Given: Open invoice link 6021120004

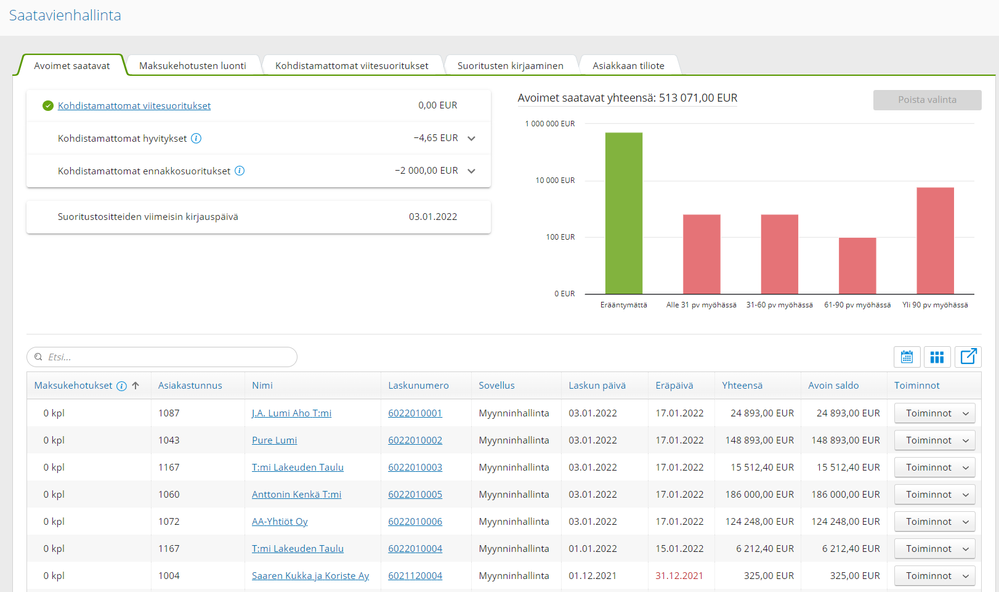Looking at the screenshot, I should pyautogui.click(x=415, y=576).
